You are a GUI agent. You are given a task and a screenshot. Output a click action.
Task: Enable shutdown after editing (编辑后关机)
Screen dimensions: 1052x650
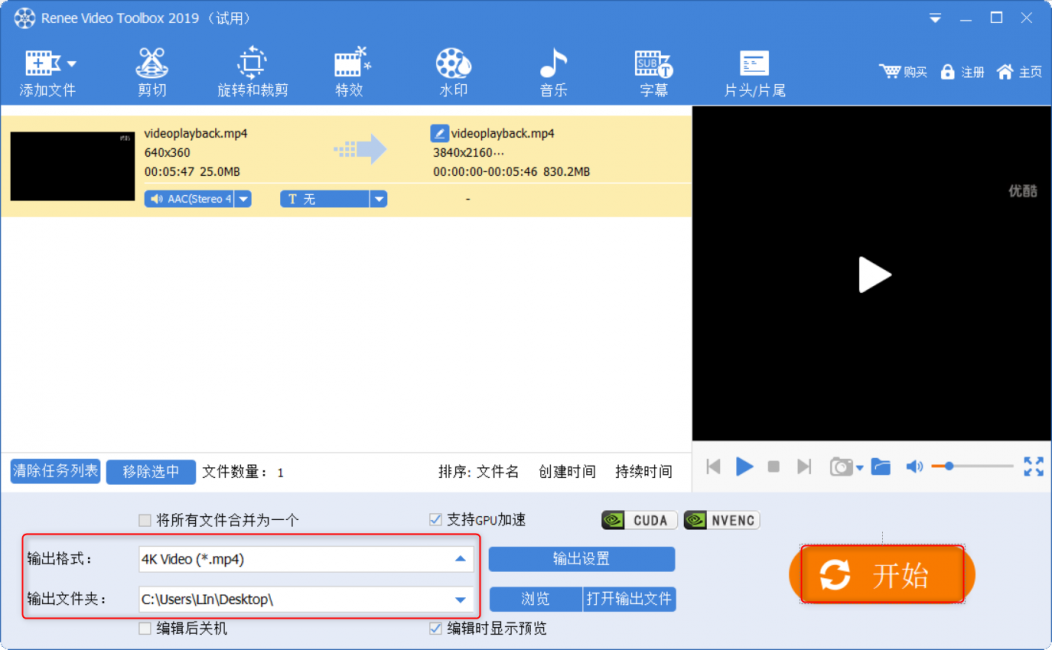point(144,629)
